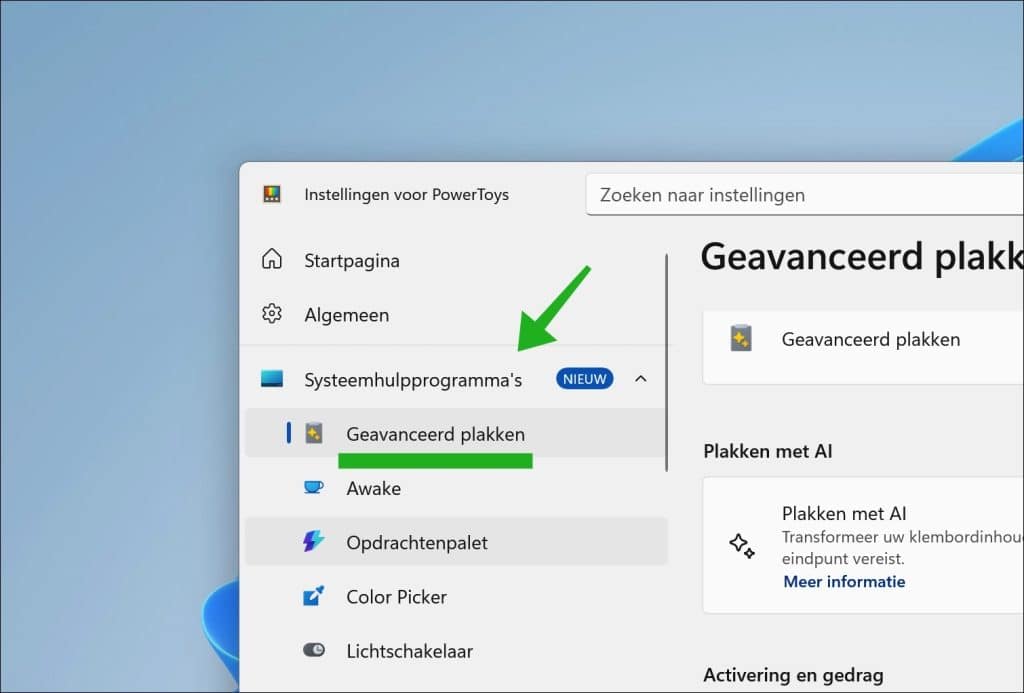Click the Systeemhulpprogramma's group label
Image resolution: width=1024 pixels, height=693 pixels.
[x=413, y=380]
